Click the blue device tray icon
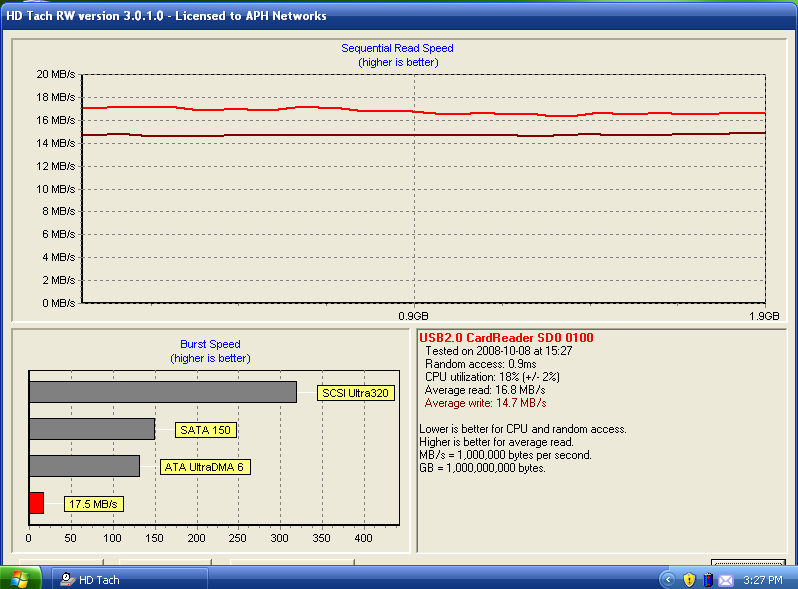The width and height of the screenshot is (798, 589). pyautogui.click(x=707, y=579)
